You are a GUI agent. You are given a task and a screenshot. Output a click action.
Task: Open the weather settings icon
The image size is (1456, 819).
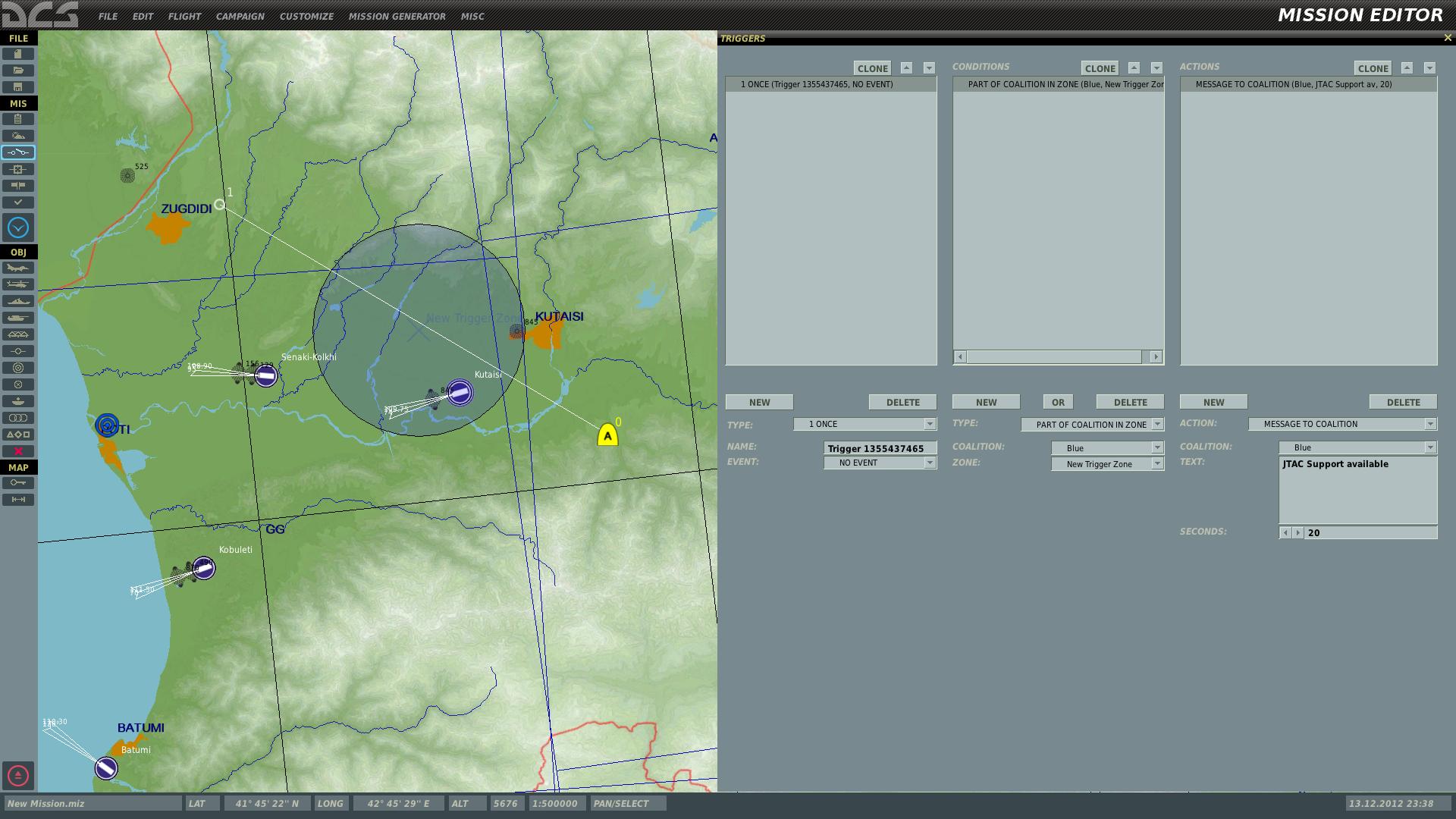pos(18,136)
